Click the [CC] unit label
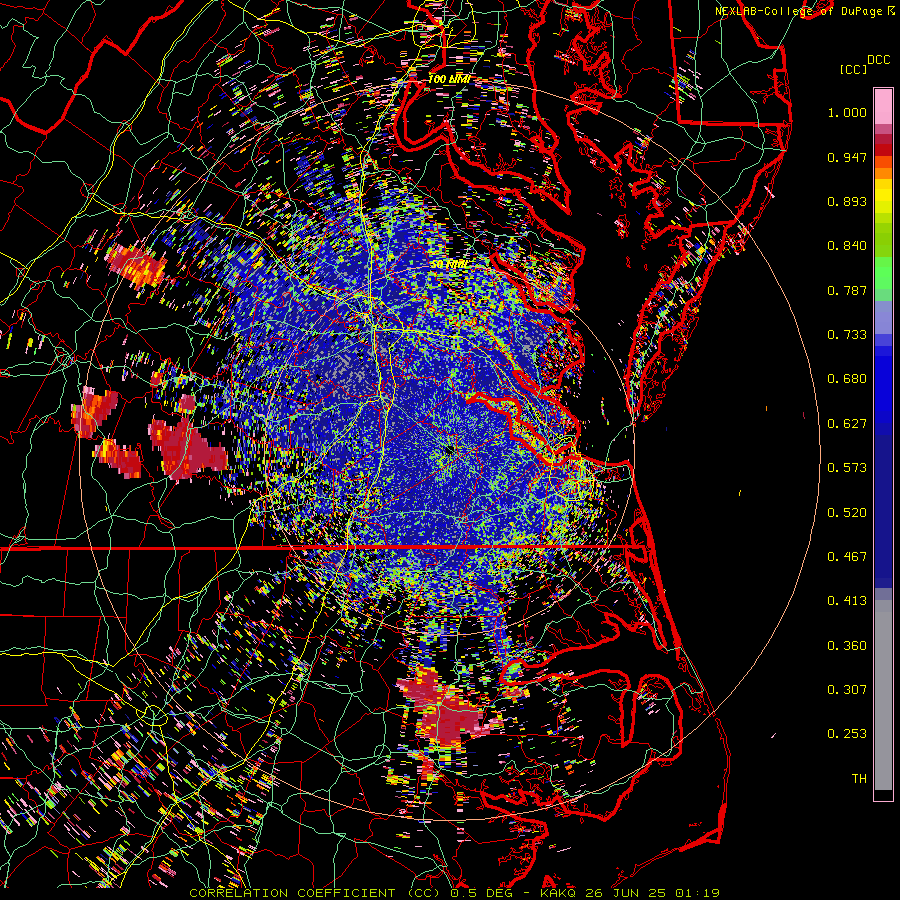The image size is (900, 900). point(853,69)
